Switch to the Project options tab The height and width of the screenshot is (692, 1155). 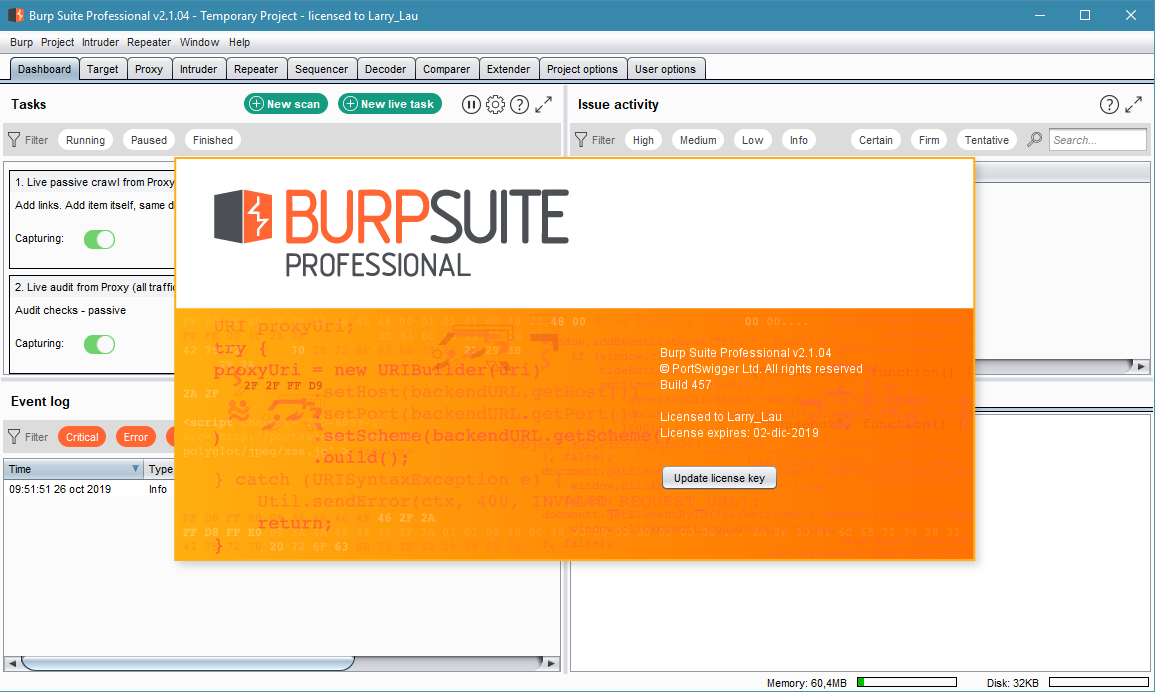[583, 69]
